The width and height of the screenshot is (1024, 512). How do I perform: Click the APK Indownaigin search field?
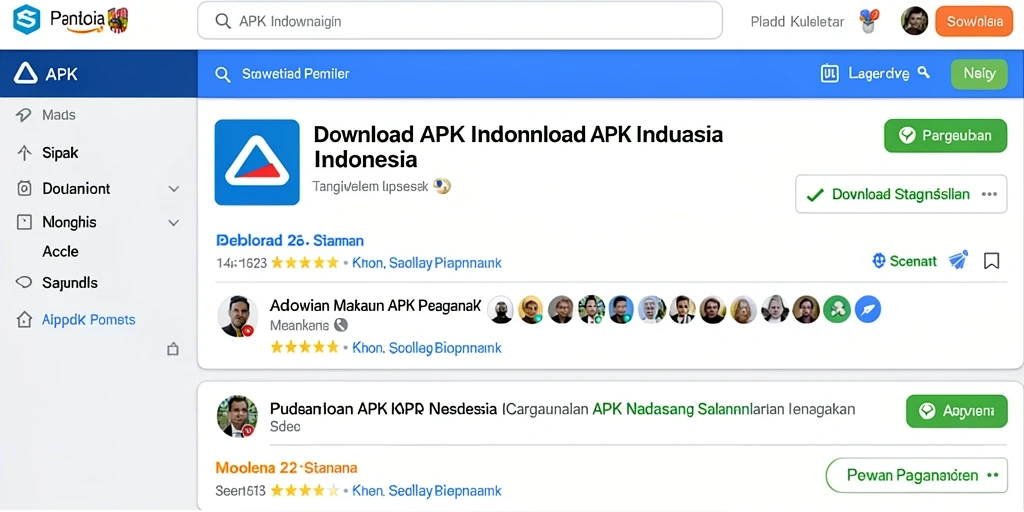460,21
